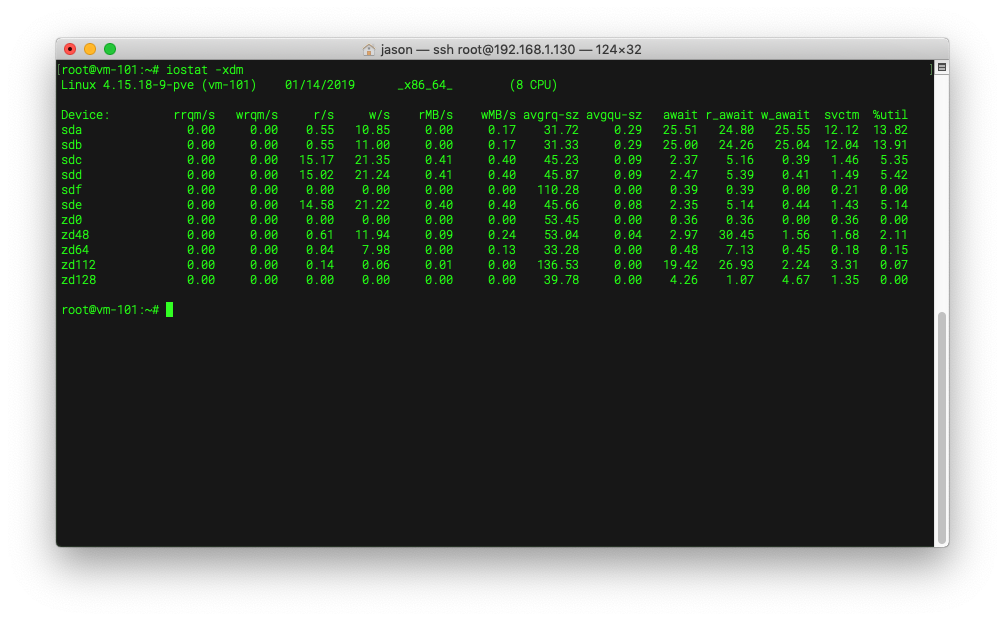Minimize the terminal using the yellow button

pyautogui.click(x=90, y=49)
